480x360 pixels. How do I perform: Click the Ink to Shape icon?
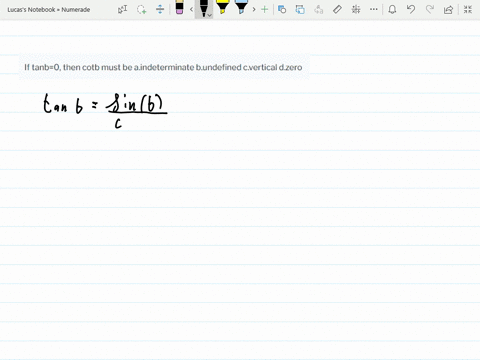300,9
